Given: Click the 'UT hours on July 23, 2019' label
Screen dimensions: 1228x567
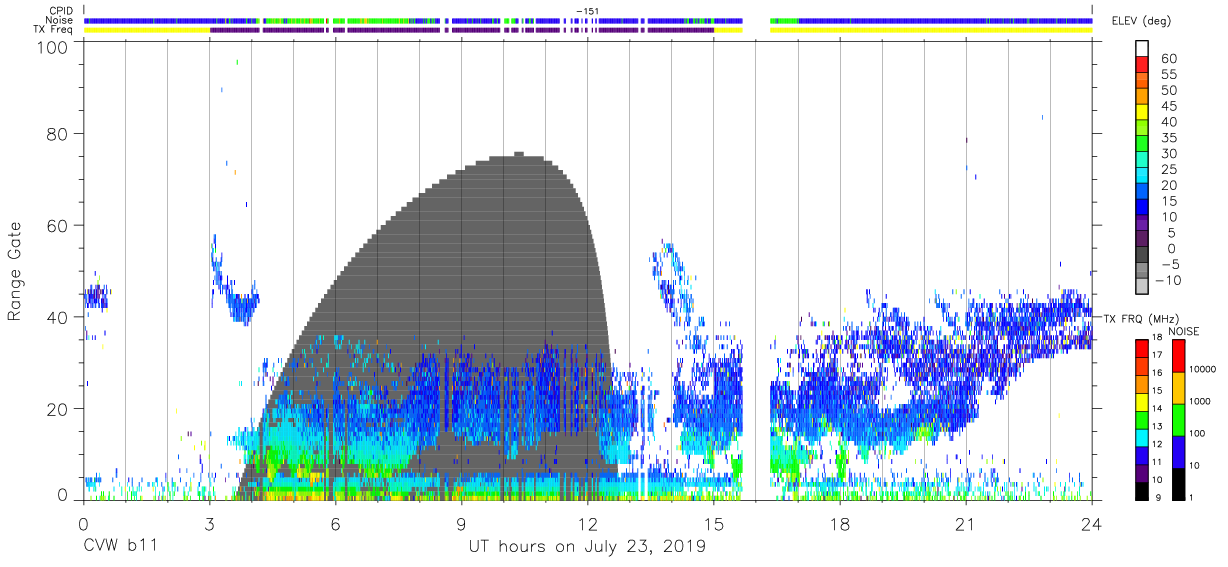Looking at the screenshot, I should click(587, 547).
